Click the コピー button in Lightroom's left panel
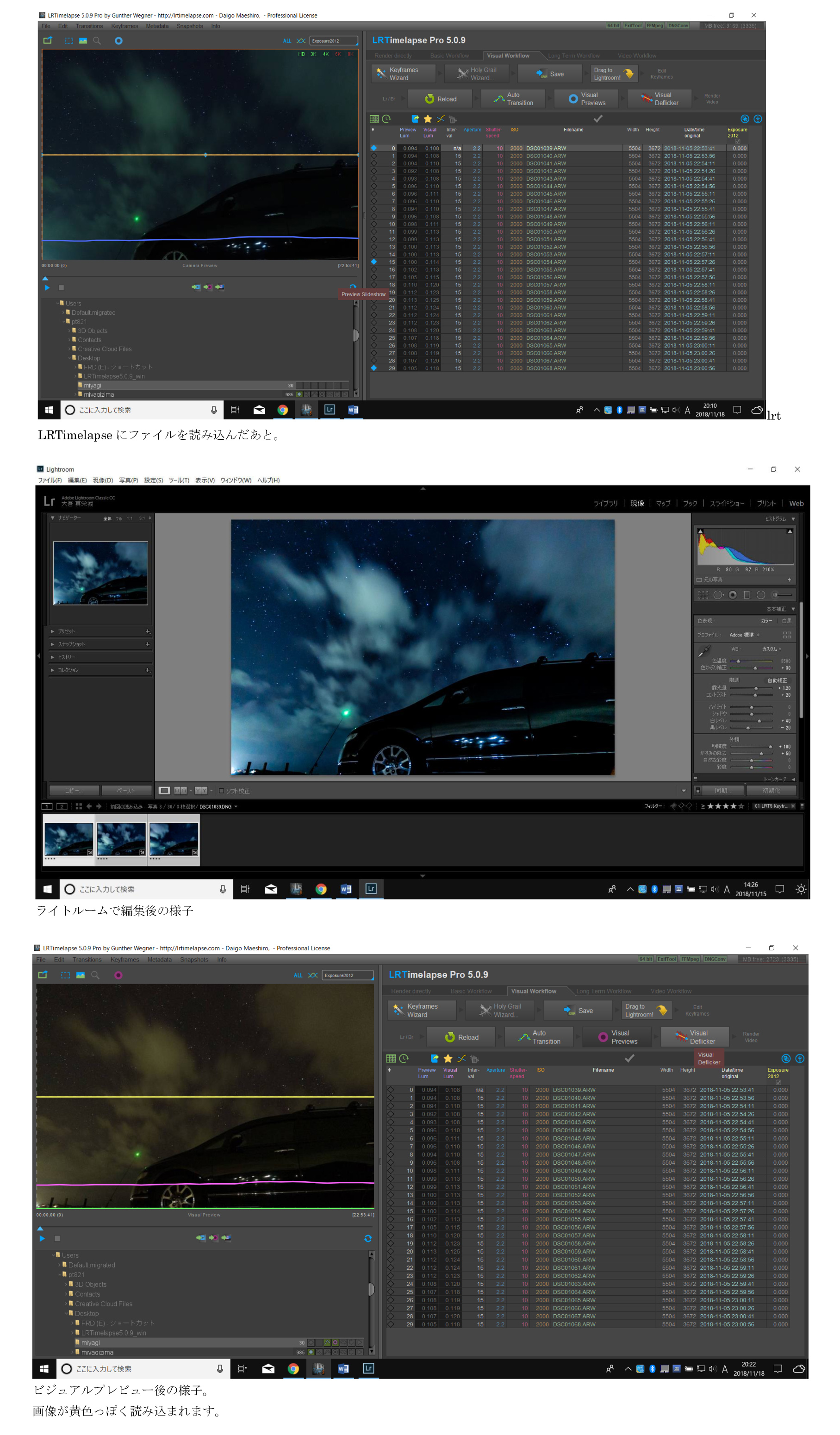Image resolution: width=840 pixels, height=1435 pixels. [x=75, y=790]
